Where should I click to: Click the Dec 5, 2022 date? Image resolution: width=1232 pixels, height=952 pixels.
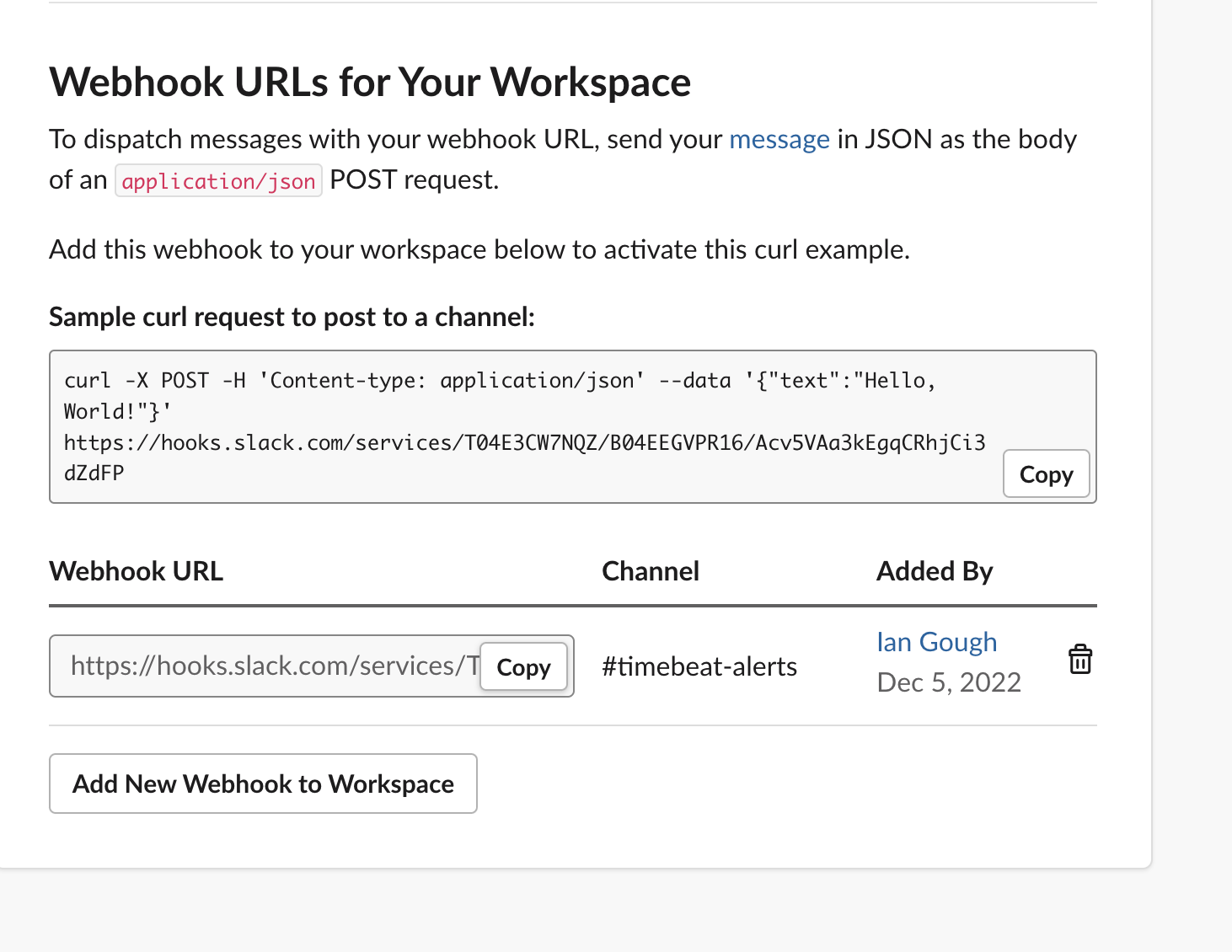(x=949, y=682)
